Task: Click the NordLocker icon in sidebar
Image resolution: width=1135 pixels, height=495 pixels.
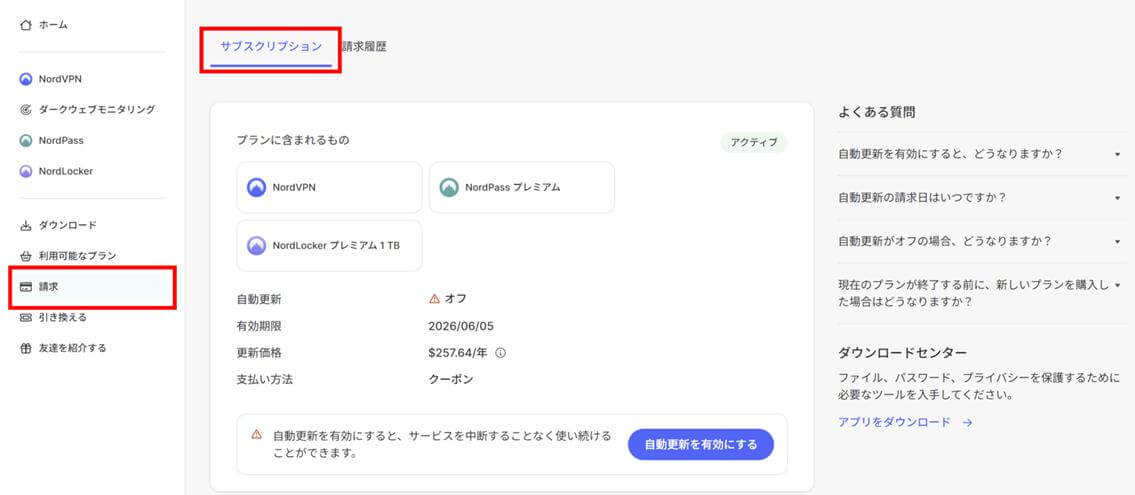Action: point(26,172)
